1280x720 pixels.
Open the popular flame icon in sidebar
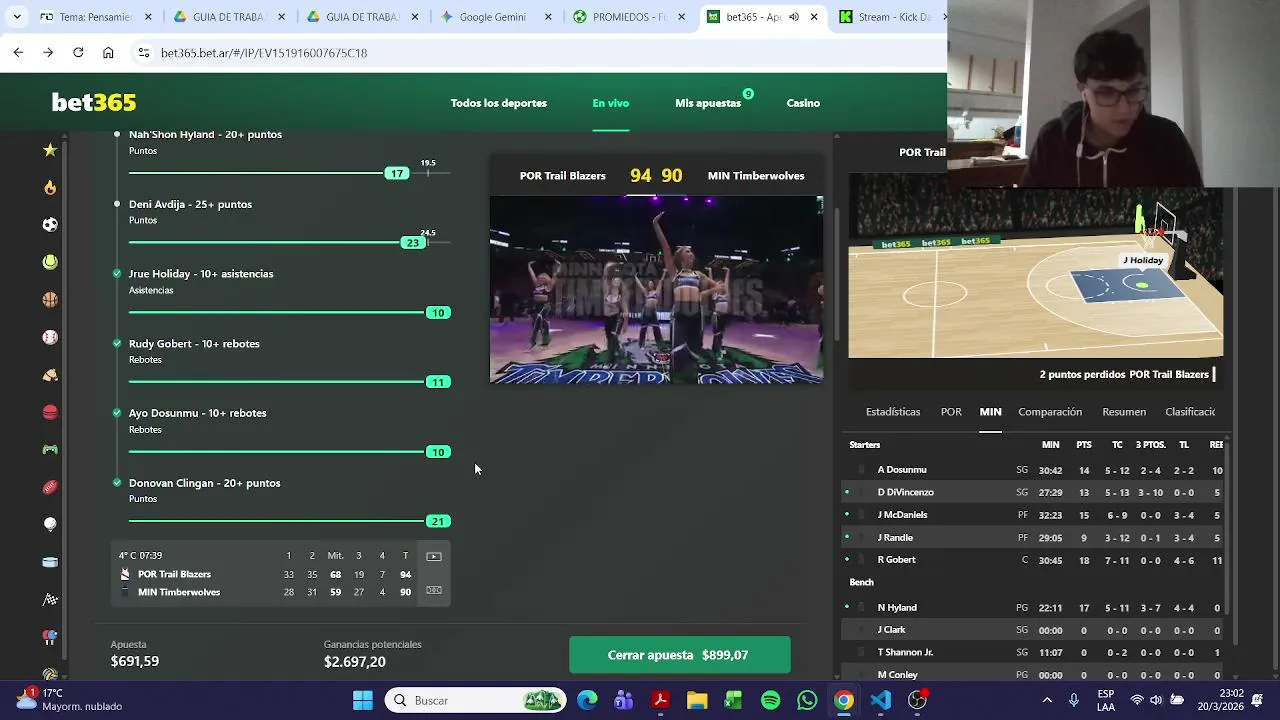click(50, 187)
